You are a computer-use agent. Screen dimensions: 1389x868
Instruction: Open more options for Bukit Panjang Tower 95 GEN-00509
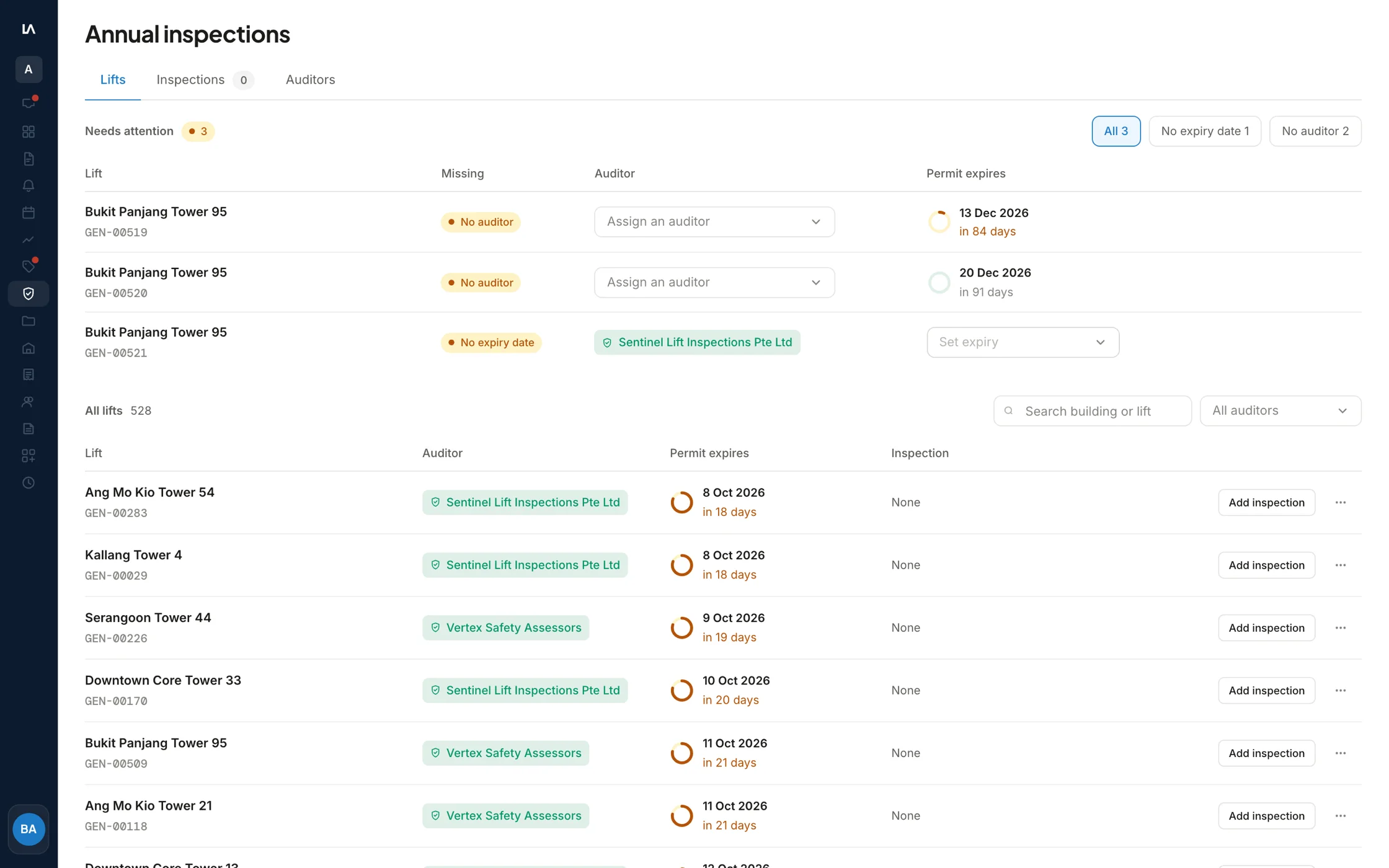pyautogui.click(x=1340, y=753)
